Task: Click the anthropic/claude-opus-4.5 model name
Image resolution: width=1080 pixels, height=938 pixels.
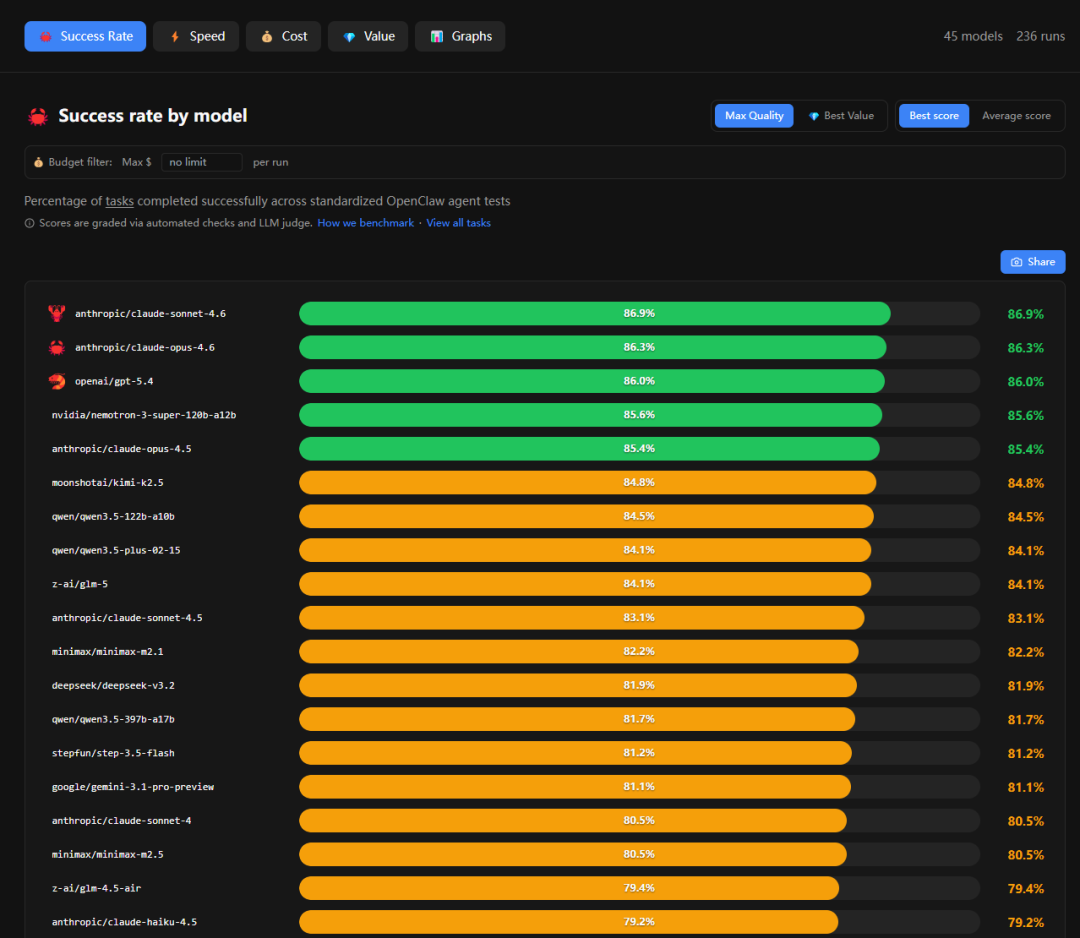Action: pyautogui.click(x=121, y=449)
